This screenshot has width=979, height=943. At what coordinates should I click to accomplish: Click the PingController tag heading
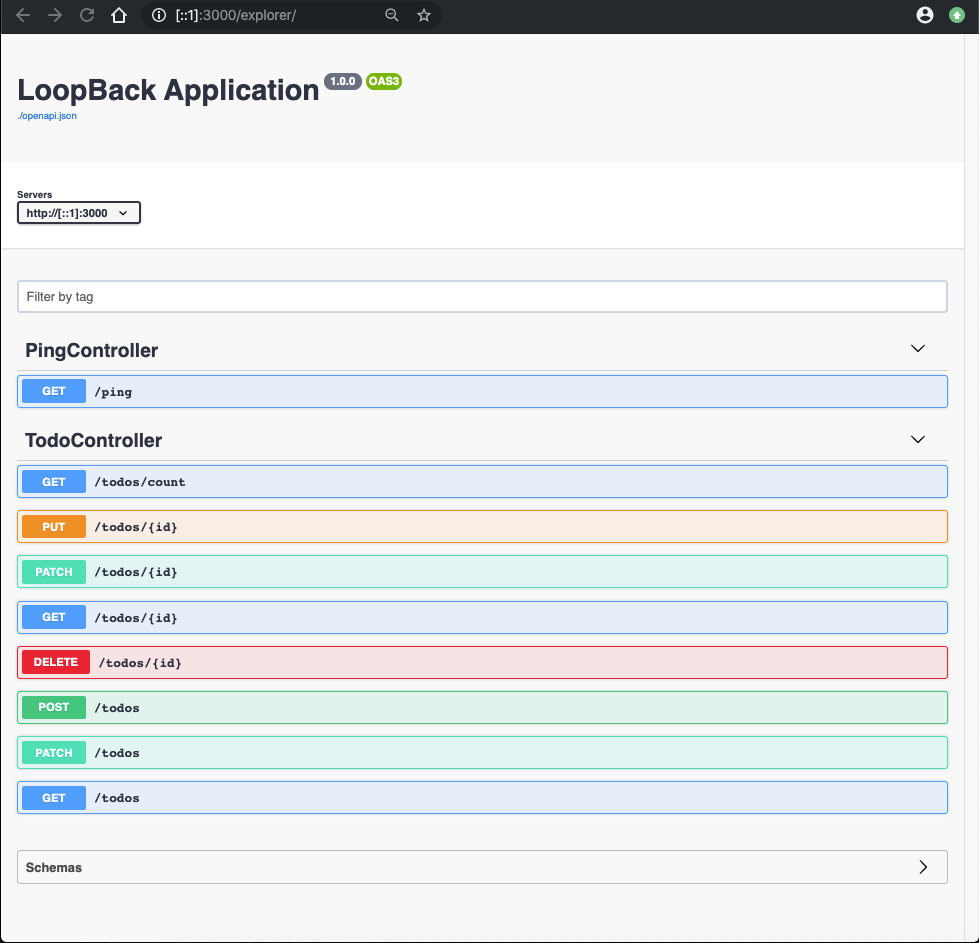click(92, 350)
